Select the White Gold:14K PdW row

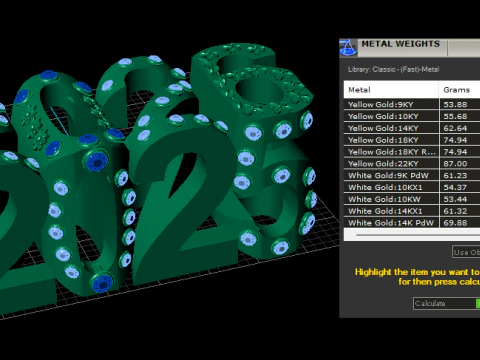(x=412, y=223)
